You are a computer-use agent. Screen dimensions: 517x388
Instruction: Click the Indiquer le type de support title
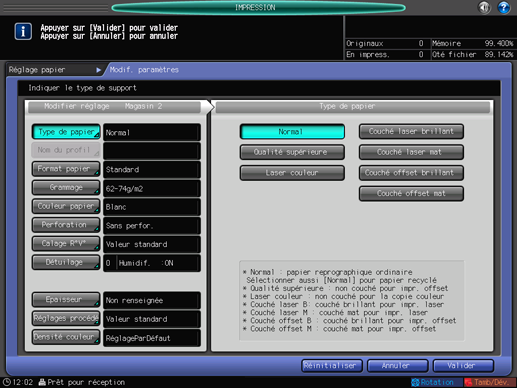coord(82,88)
